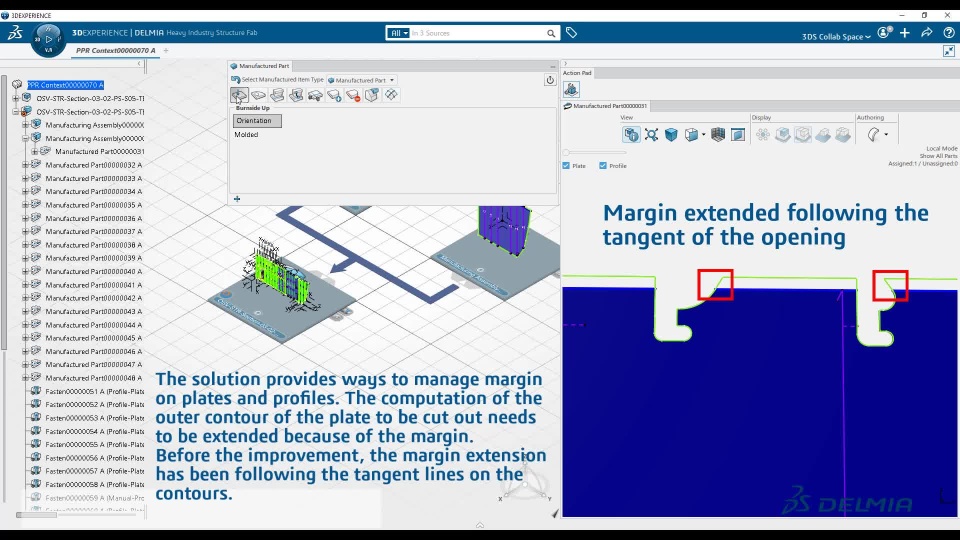Click the Manufactured Part panel tab

pos(260,66)
